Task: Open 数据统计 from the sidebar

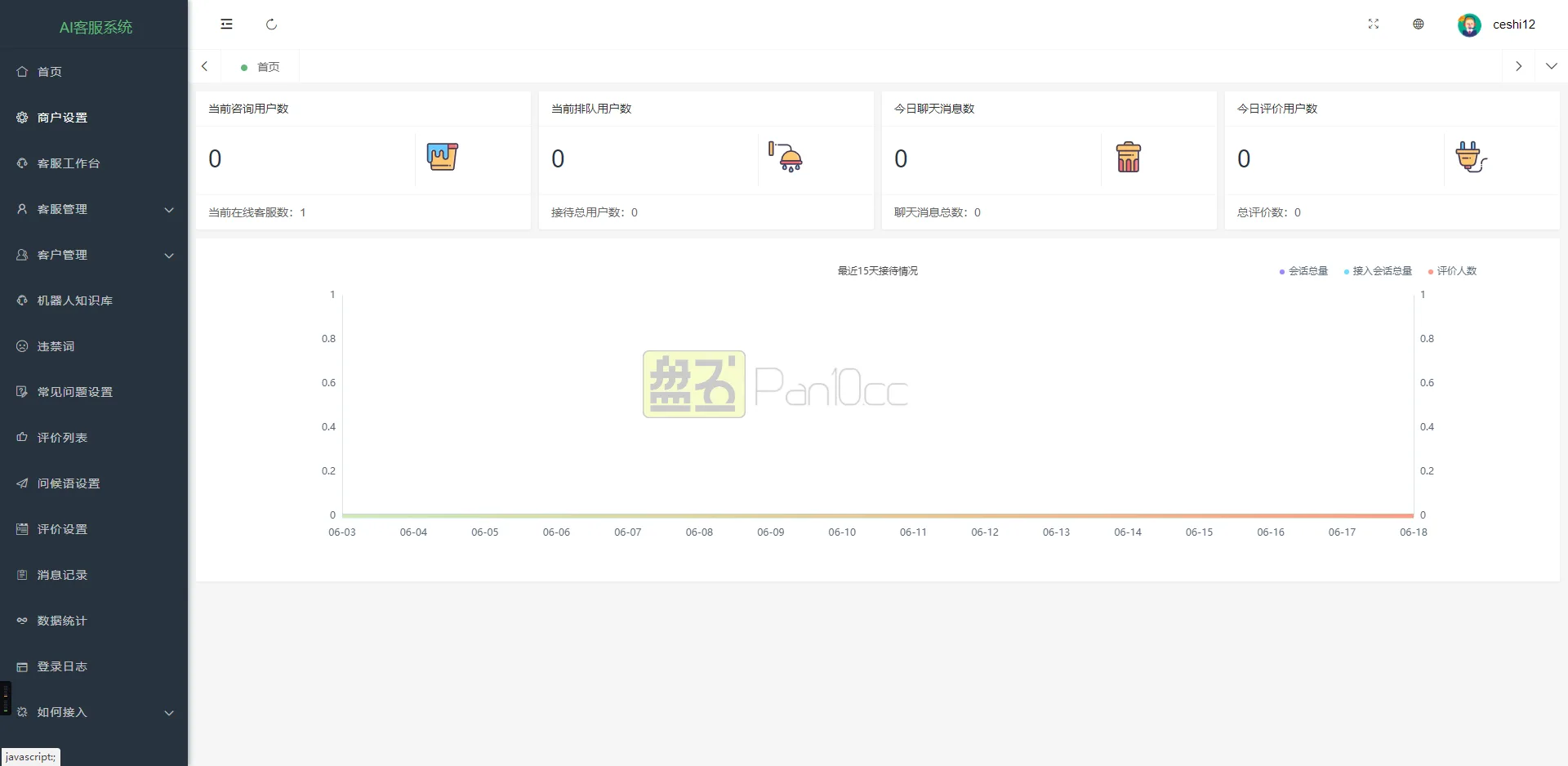Action: click(61, 621)
